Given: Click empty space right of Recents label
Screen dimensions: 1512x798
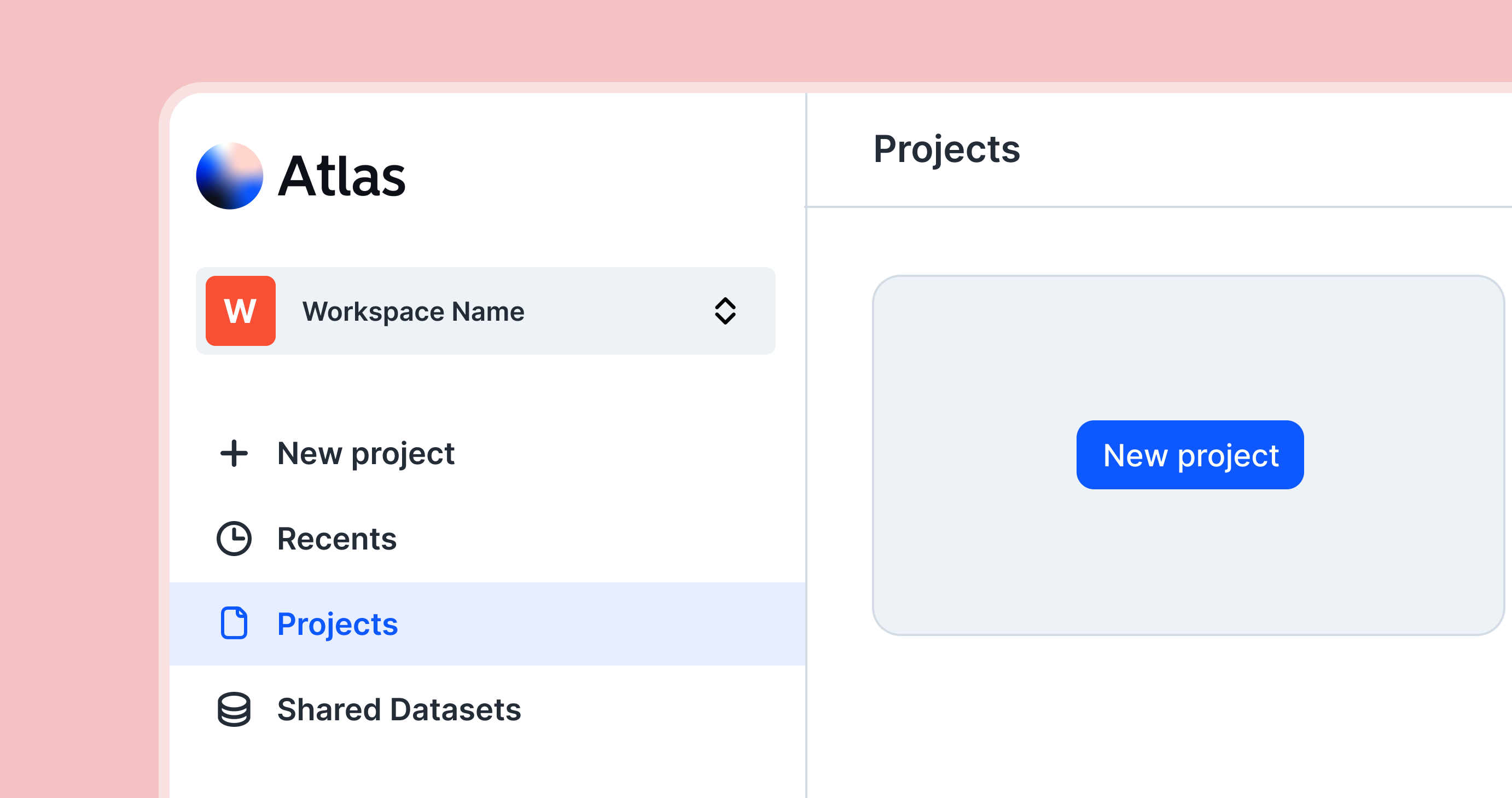Looking at the screenshot, I should click(x=587, y=539).
